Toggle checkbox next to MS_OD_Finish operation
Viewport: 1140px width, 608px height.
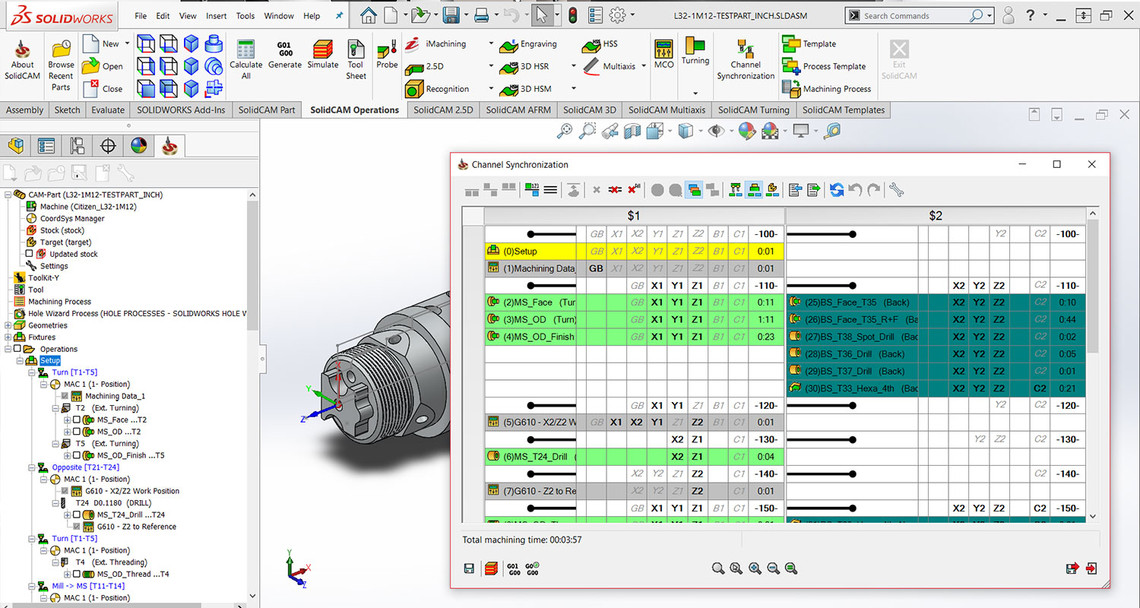(x=78, y=455)
